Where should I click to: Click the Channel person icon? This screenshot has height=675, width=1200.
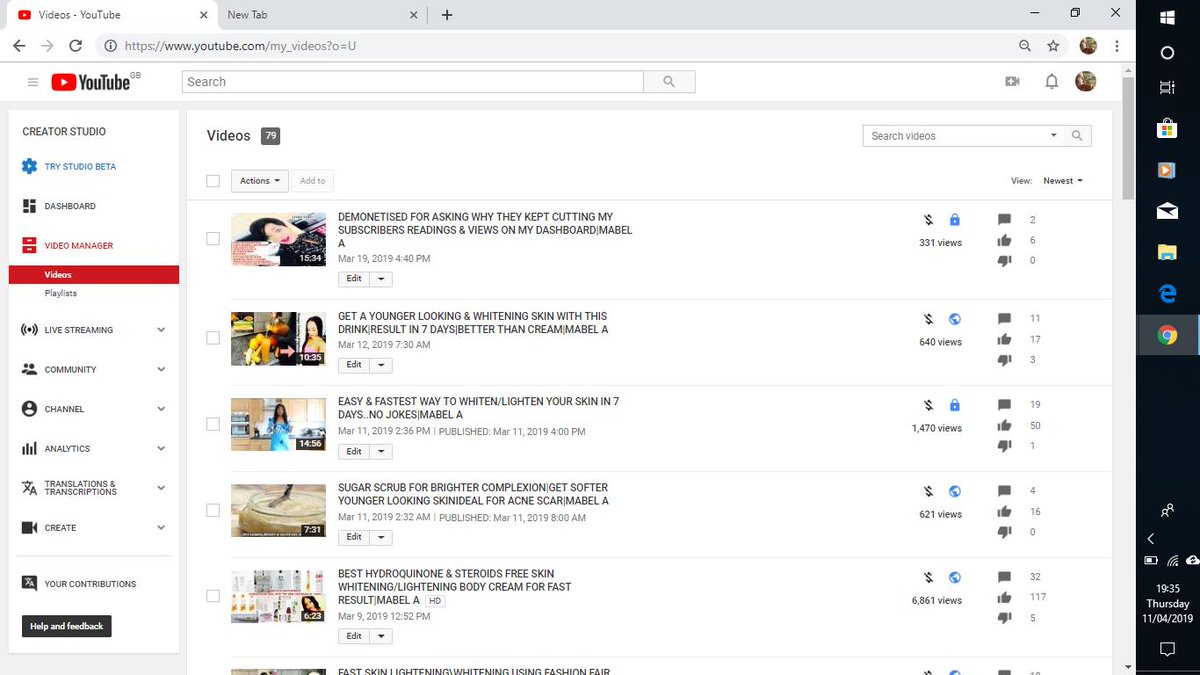(x=29, y=409)
